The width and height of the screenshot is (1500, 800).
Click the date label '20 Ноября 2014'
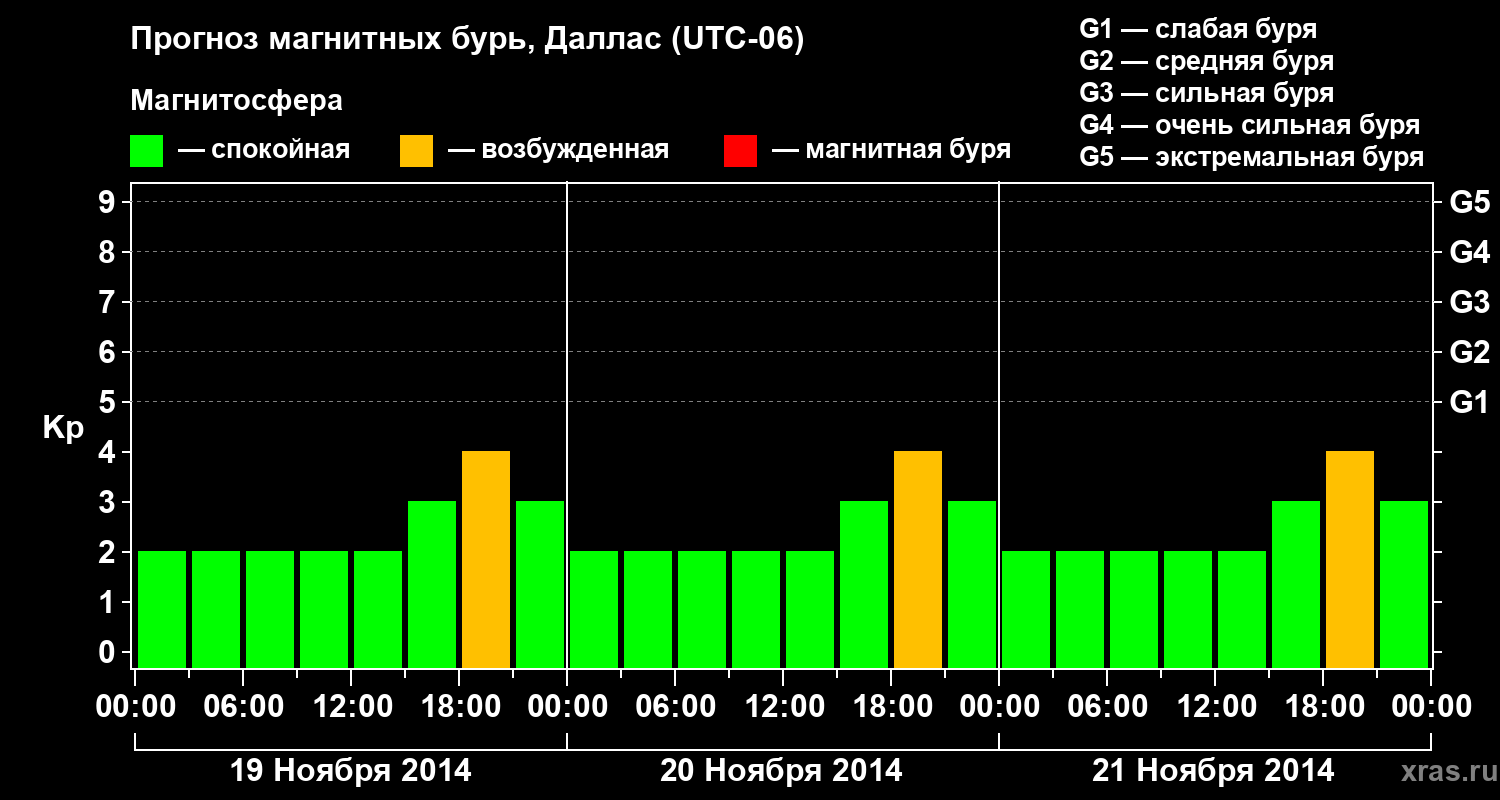click(781, 771)
